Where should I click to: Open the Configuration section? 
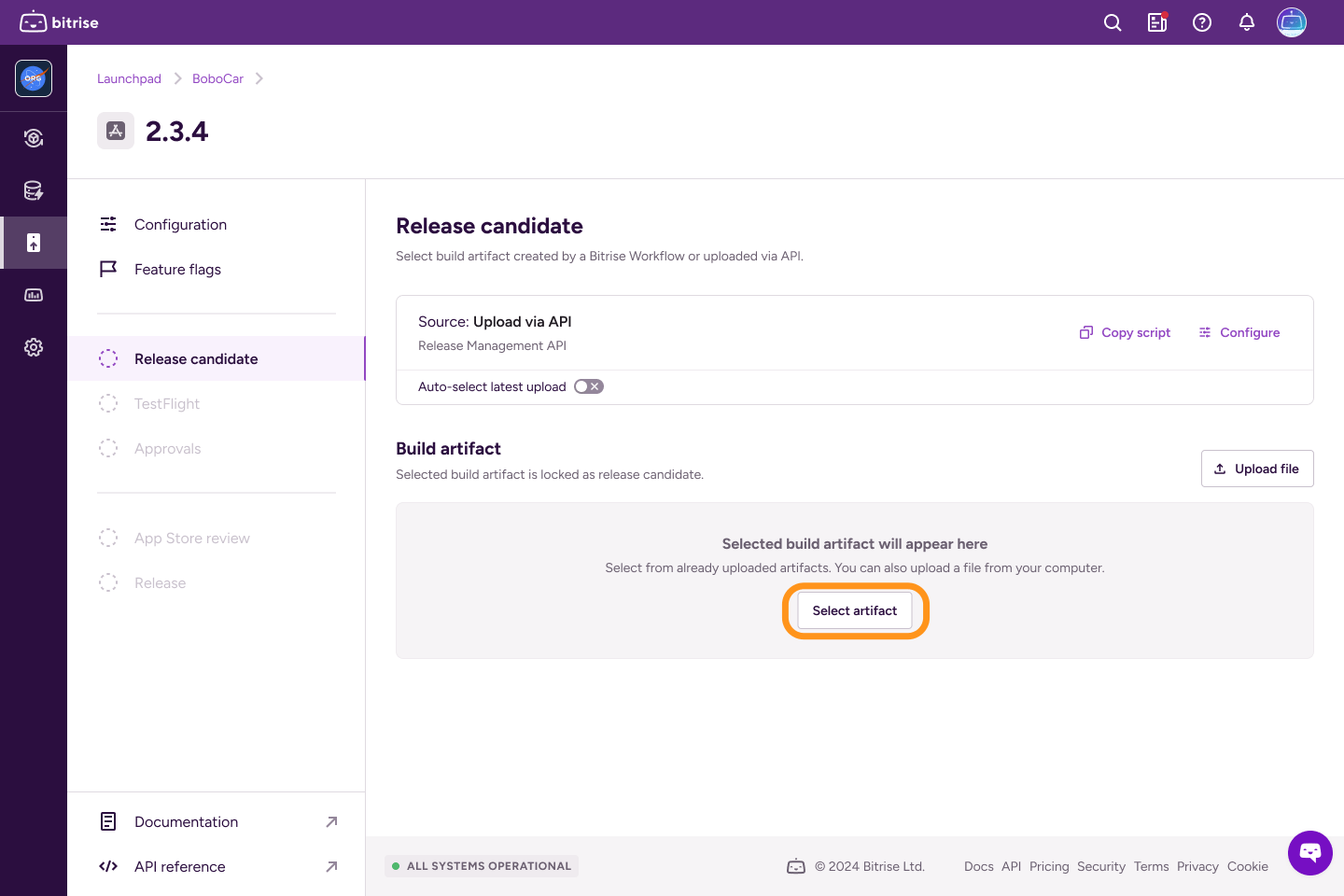[180, 225]
